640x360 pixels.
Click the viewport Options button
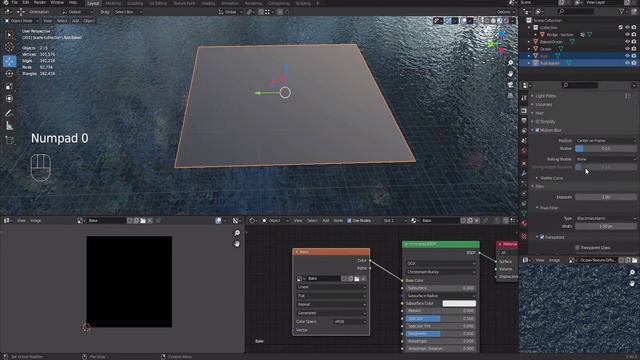[x=505, y=12]
